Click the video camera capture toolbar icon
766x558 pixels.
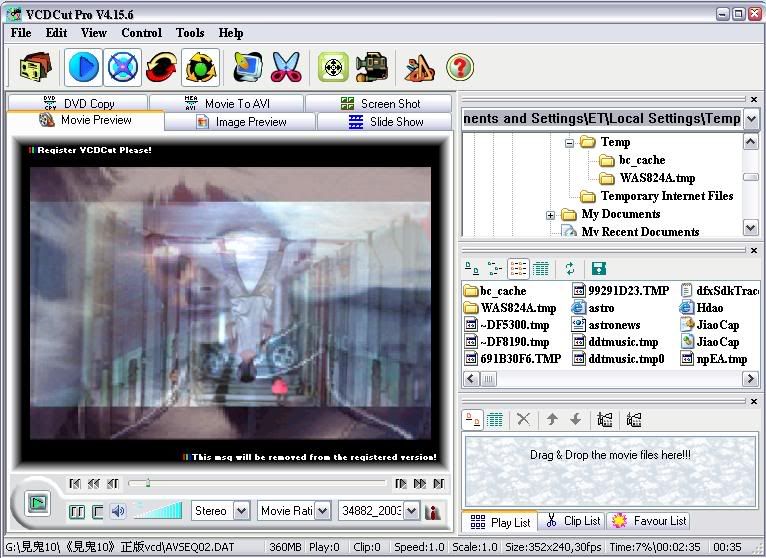coord(372,67)
